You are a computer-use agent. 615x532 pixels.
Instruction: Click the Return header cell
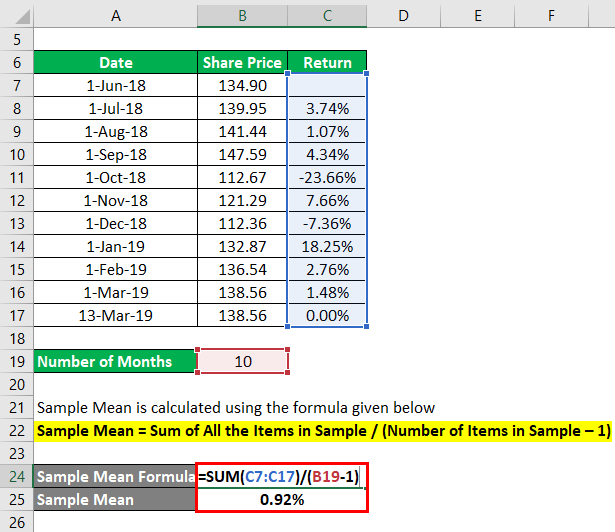pyautogui.click(x=328, y=62)
